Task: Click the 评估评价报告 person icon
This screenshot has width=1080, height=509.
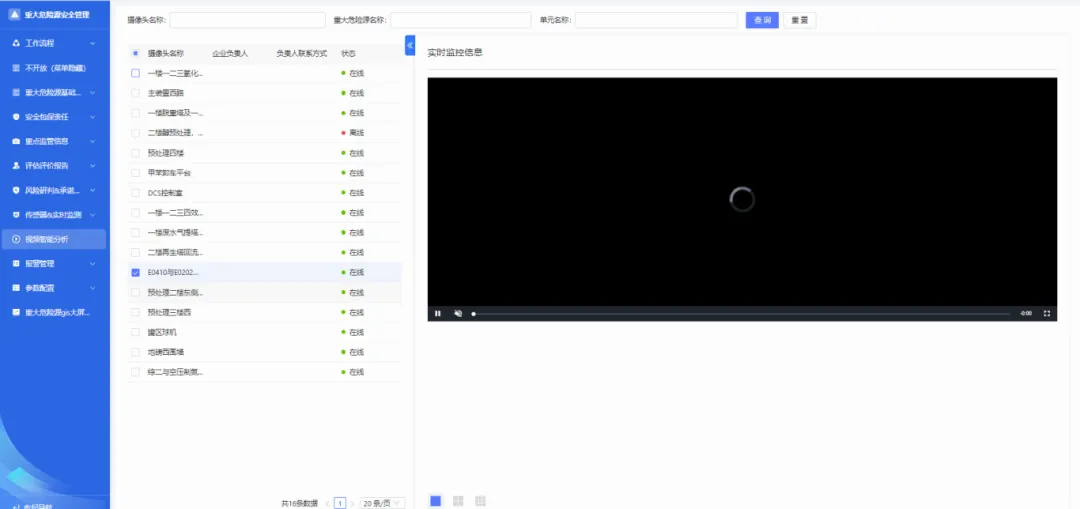Action: pos(16,166)
